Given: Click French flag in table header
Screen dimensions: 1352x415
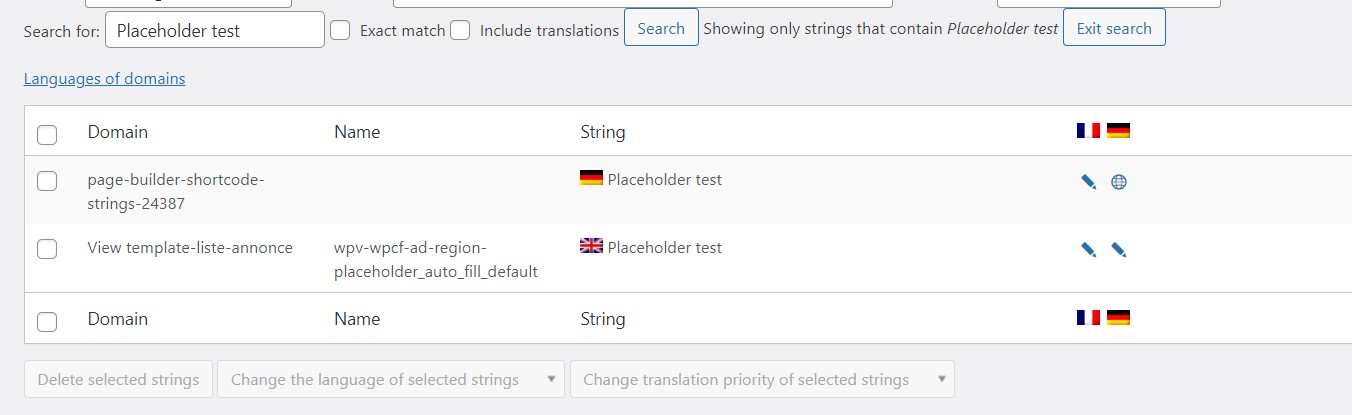Looking at the screenshot, I should (x=1088, y=131).
